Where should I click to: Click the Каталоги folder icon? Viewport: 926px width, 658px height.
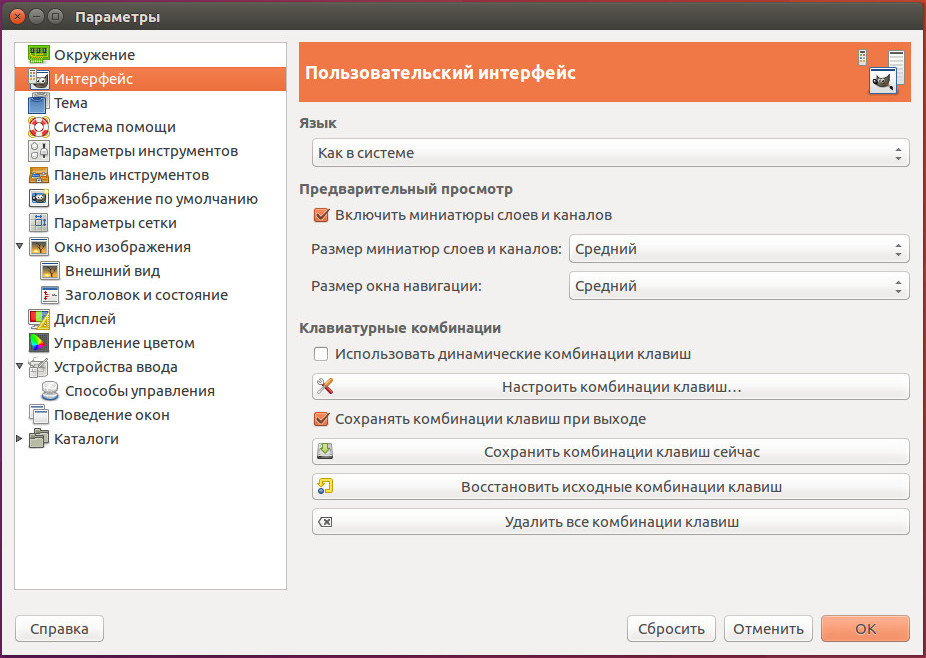coord(39,439)
